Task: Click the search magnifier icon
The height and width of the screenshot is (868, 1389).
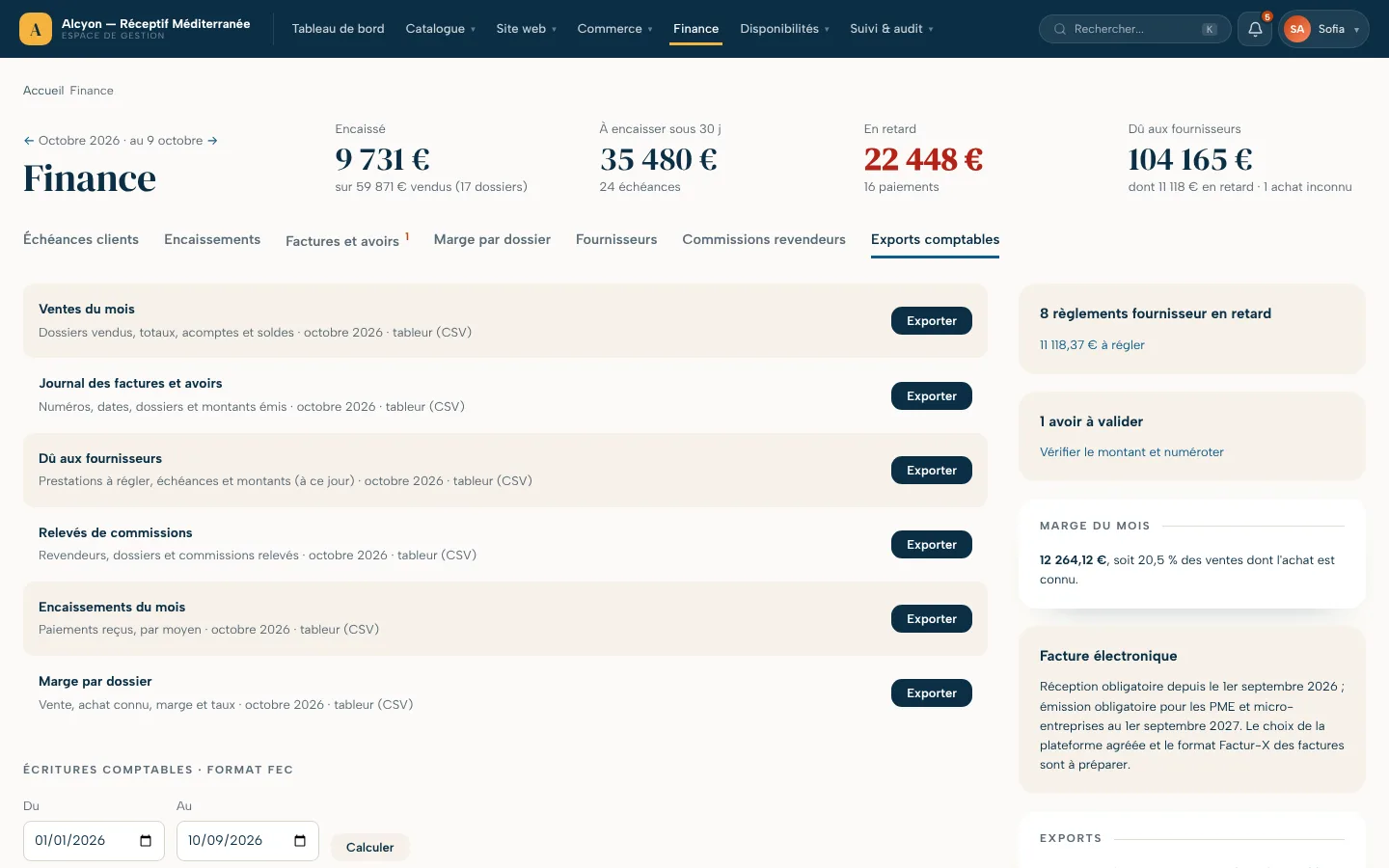Action: [x=1060, y=29]
